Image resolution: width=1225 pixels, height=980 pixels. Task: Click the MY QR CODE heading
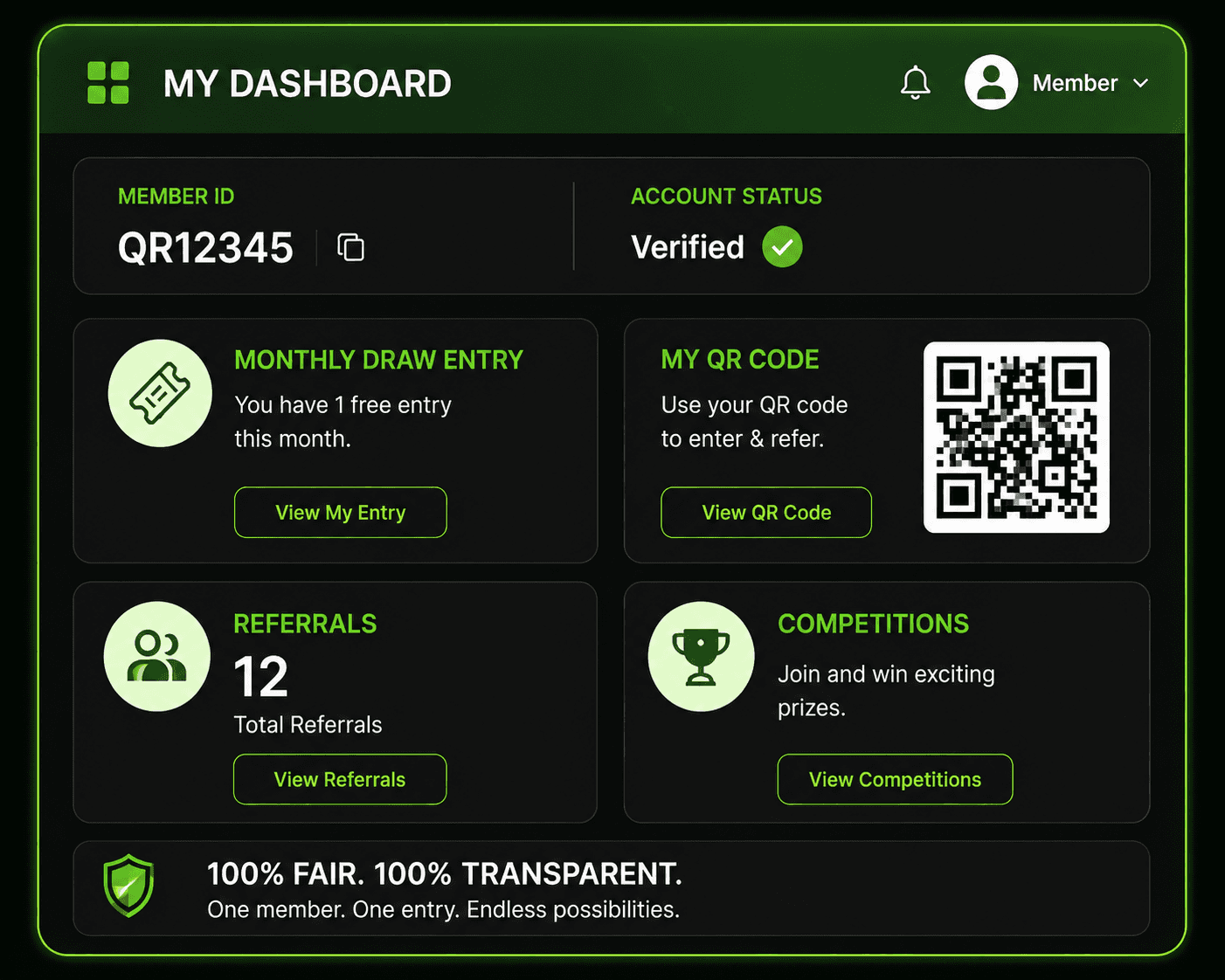coord(740,359)
